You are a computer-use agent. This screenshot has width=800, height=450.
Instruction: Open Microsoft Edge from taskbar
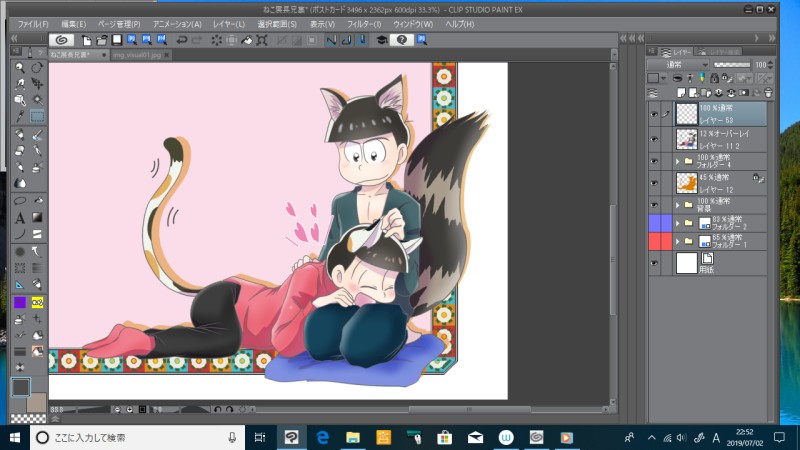pos(322,437)
